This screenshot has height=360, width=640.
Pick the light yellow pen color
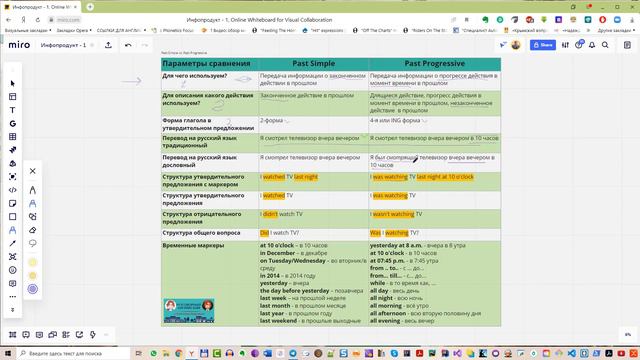[x=33, y=262]
